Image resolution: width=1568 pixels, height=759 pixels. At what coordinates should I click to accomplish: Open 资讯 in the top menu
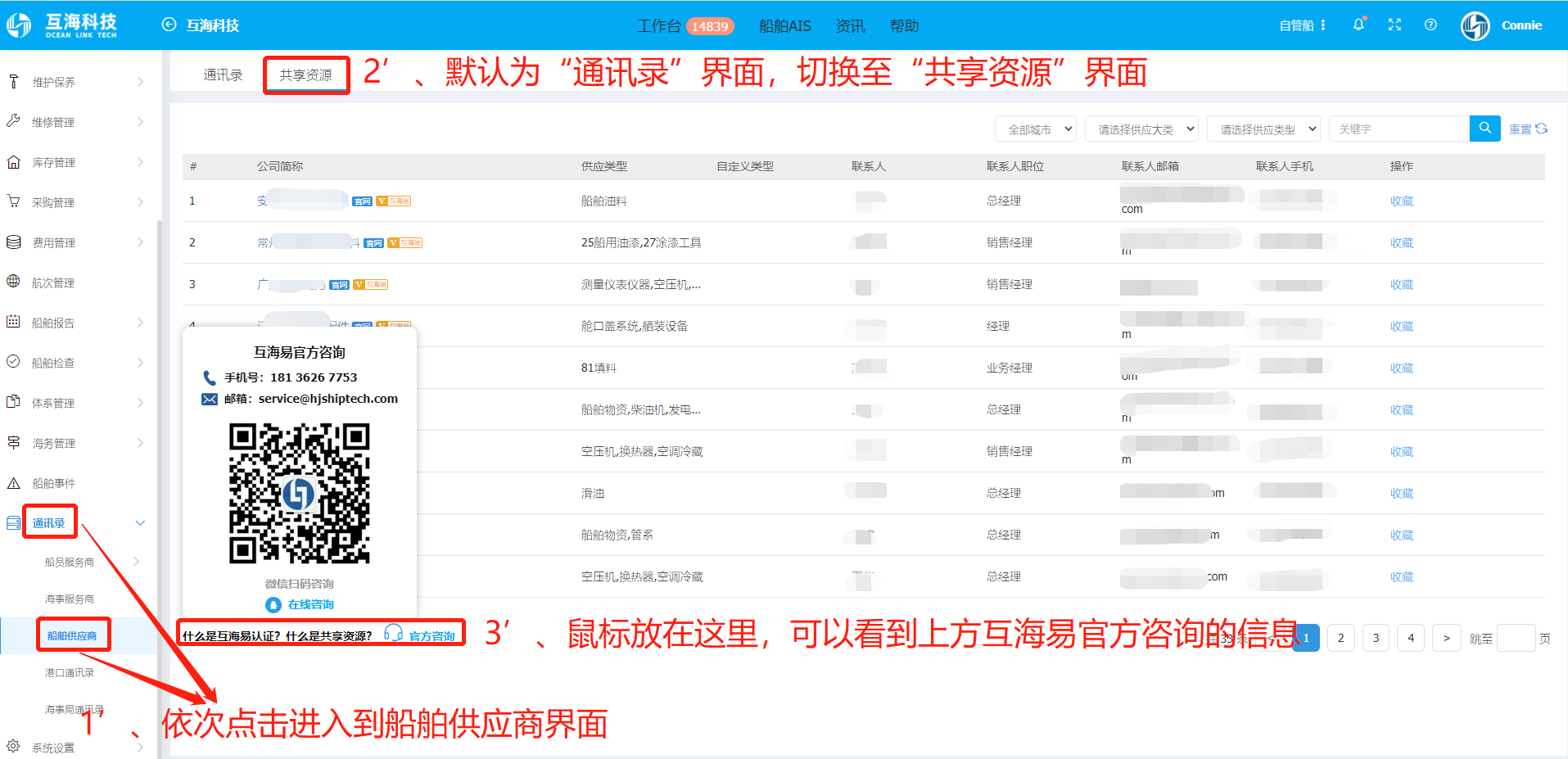(x=850, y=25)
